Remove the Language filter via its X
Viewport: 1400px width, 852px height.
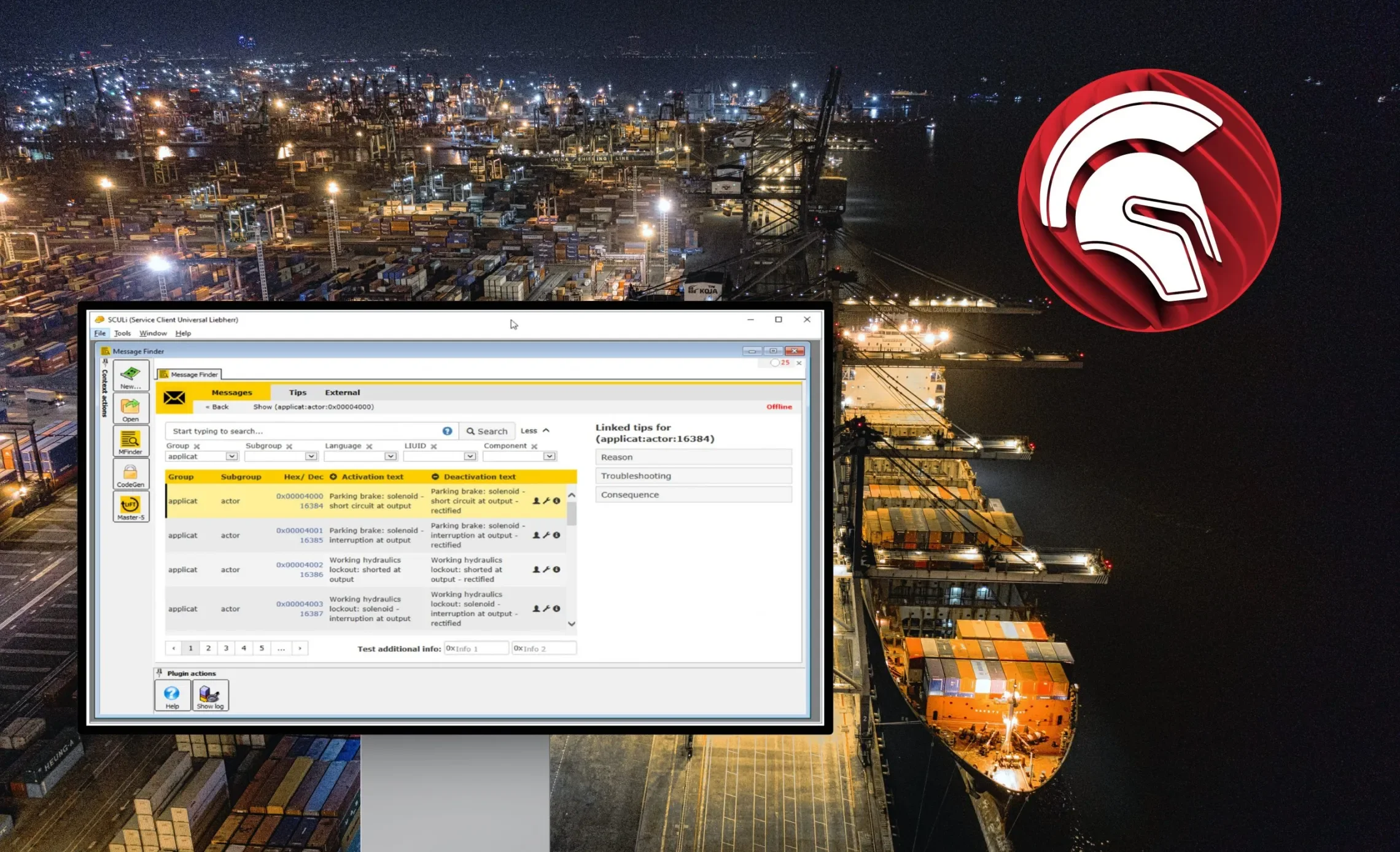pos(369,446)
